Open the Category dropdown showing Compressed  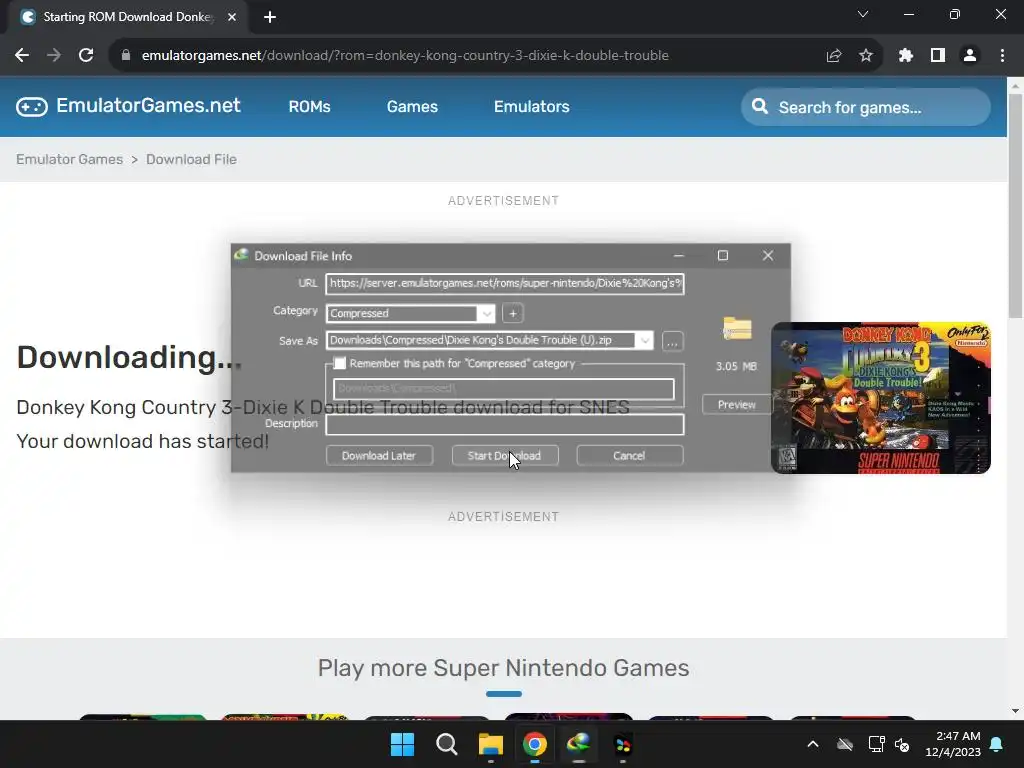pos(486,313)
